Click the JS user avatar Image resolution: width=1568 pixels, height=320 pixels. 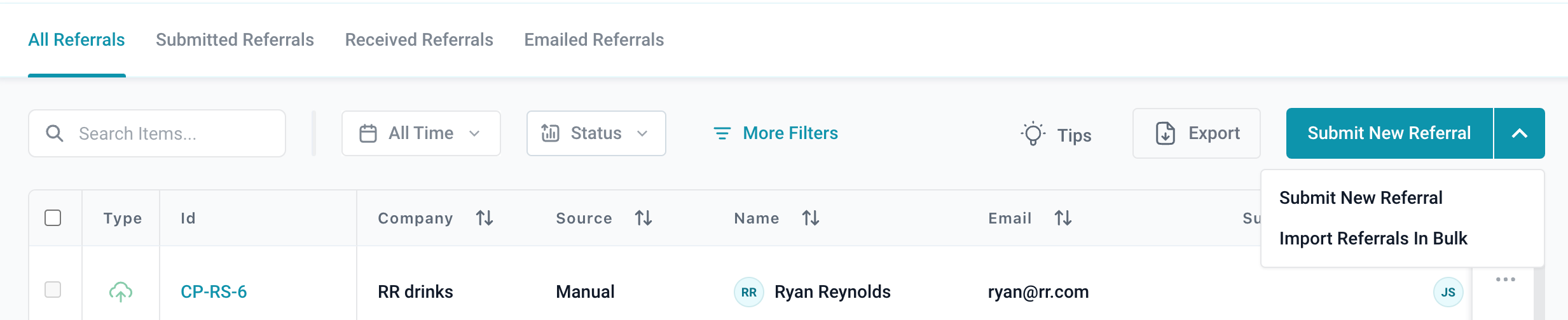pos(1448,292)
